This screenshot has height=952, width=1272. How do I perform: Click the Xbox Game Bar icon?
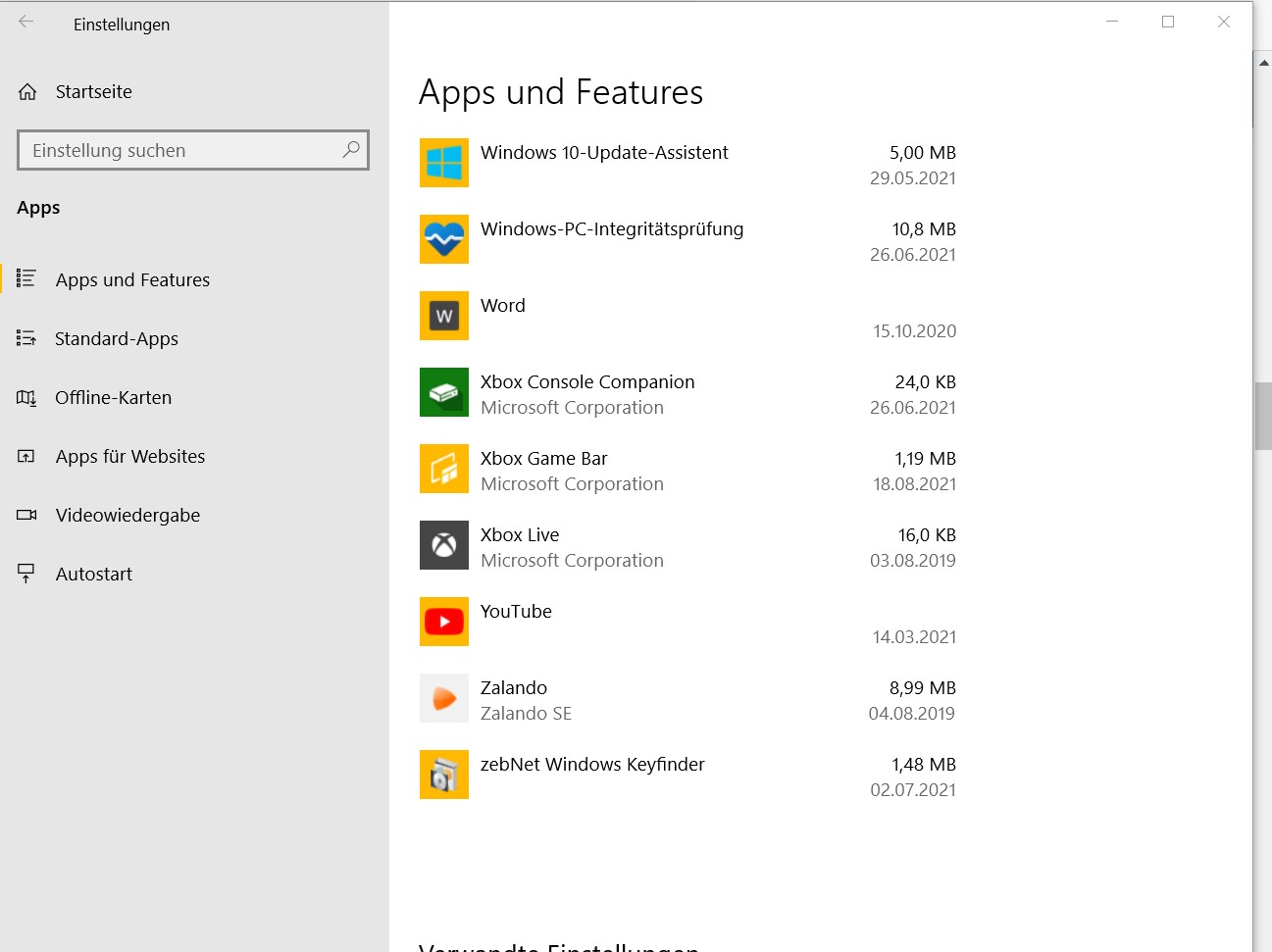tap(443, 469)
